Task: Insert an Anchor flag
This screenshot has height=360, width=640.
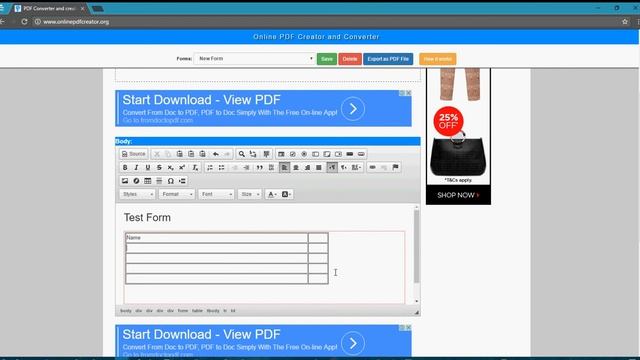Action: [395, 167]
